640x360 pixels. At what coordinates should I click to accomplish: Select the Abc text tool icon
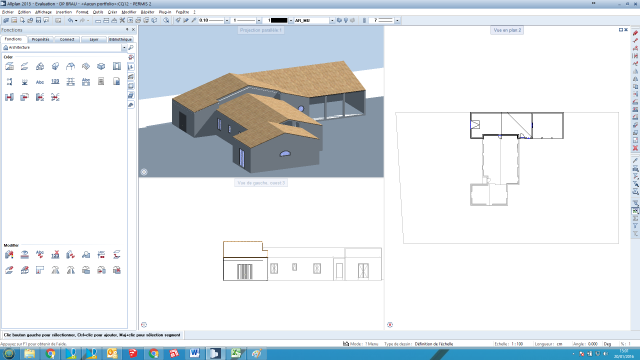[x=40, y=82]
